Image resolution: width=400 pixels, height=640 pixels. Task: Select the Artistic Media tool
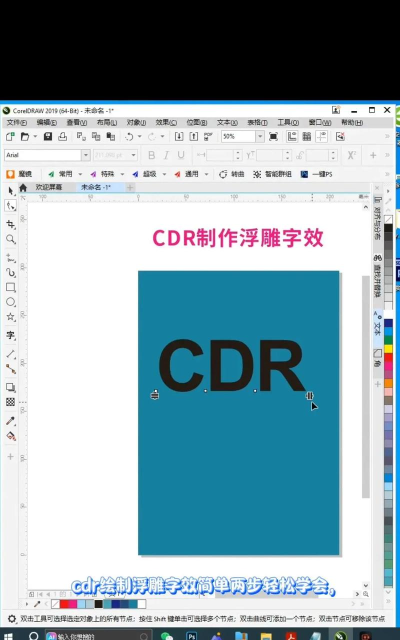(x=11, y=272)
